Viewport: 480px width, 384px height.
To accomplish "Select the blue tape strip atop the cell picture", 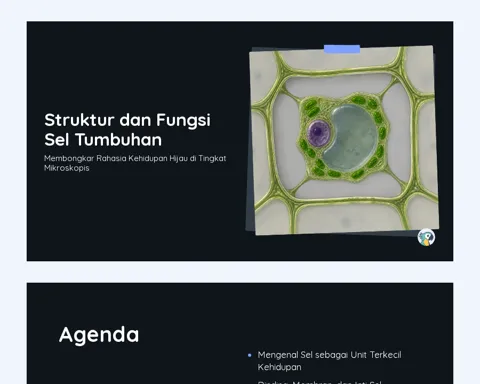I will pyautogui.click(x=342, y=49).
